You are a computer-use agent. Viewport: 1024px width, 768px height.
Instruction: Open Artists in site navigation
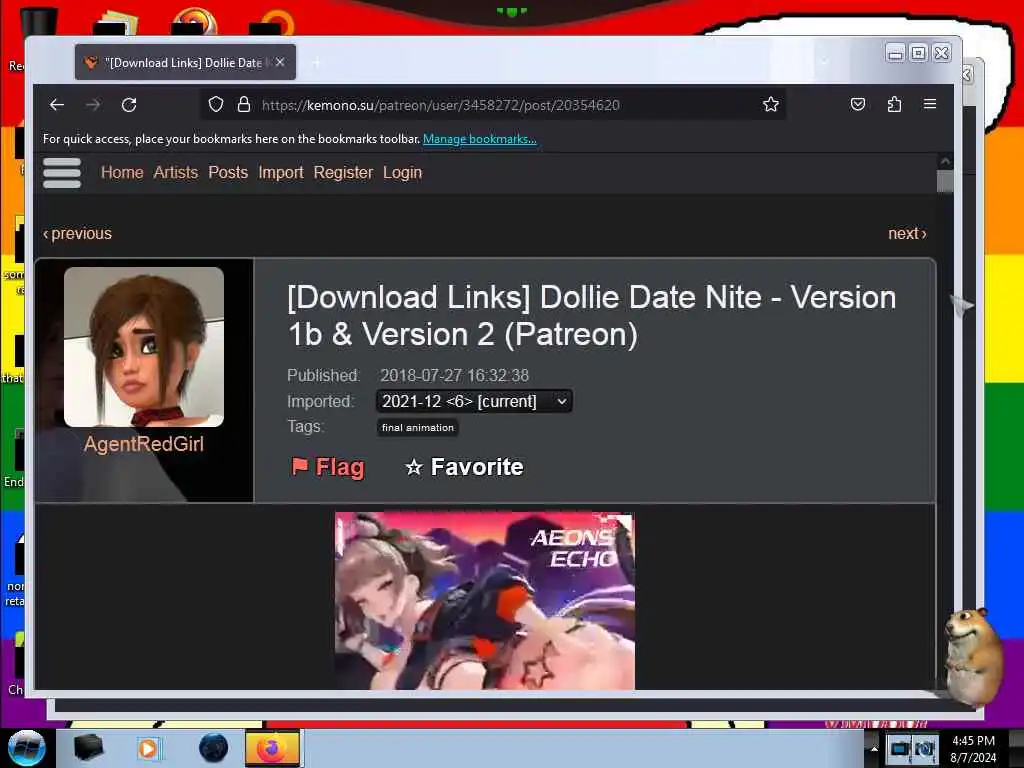pos(176,172)
